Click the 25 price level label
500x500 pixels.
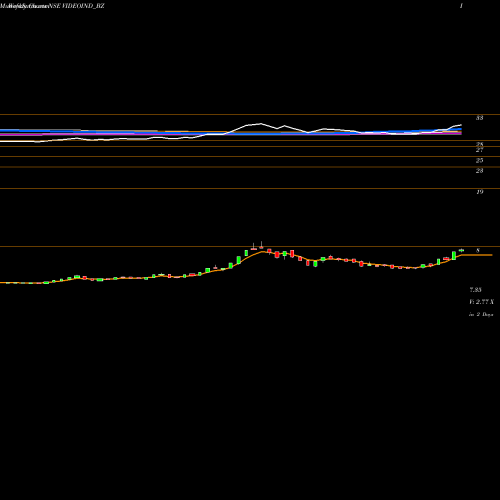coord(479,161)
